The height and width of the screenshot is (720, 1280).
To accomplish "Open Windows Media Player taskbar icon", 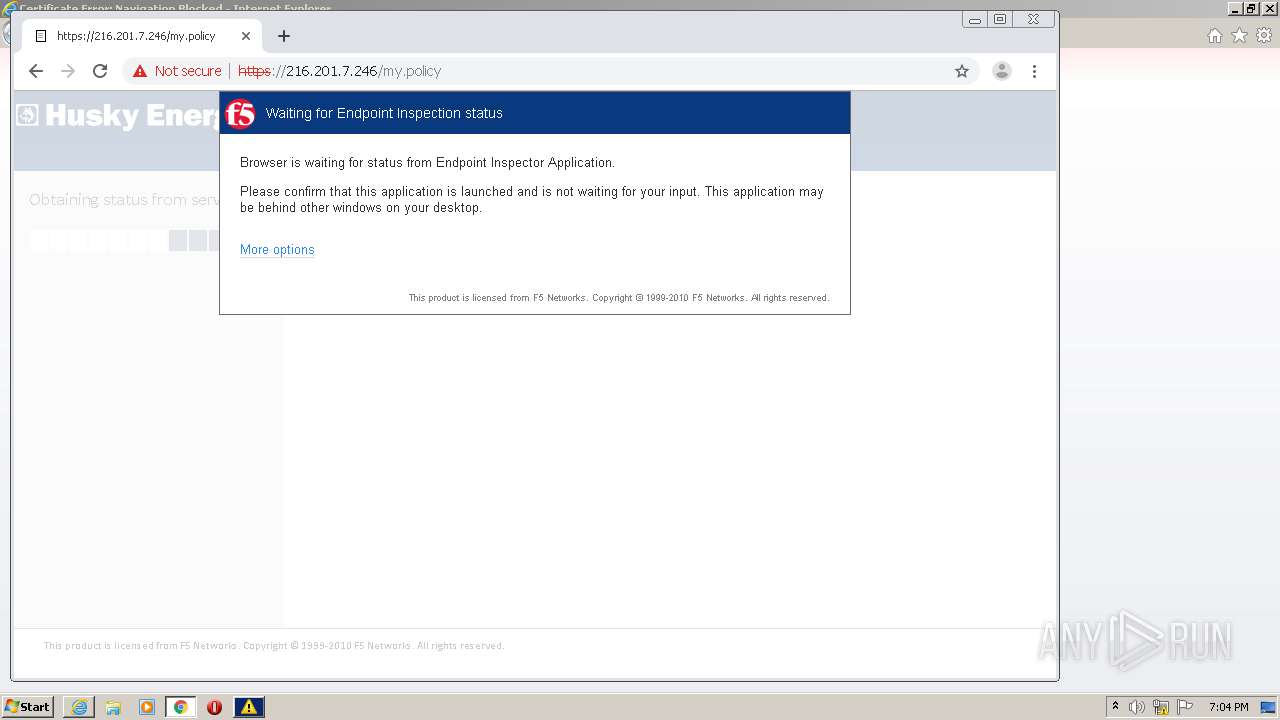I will 147,707.
